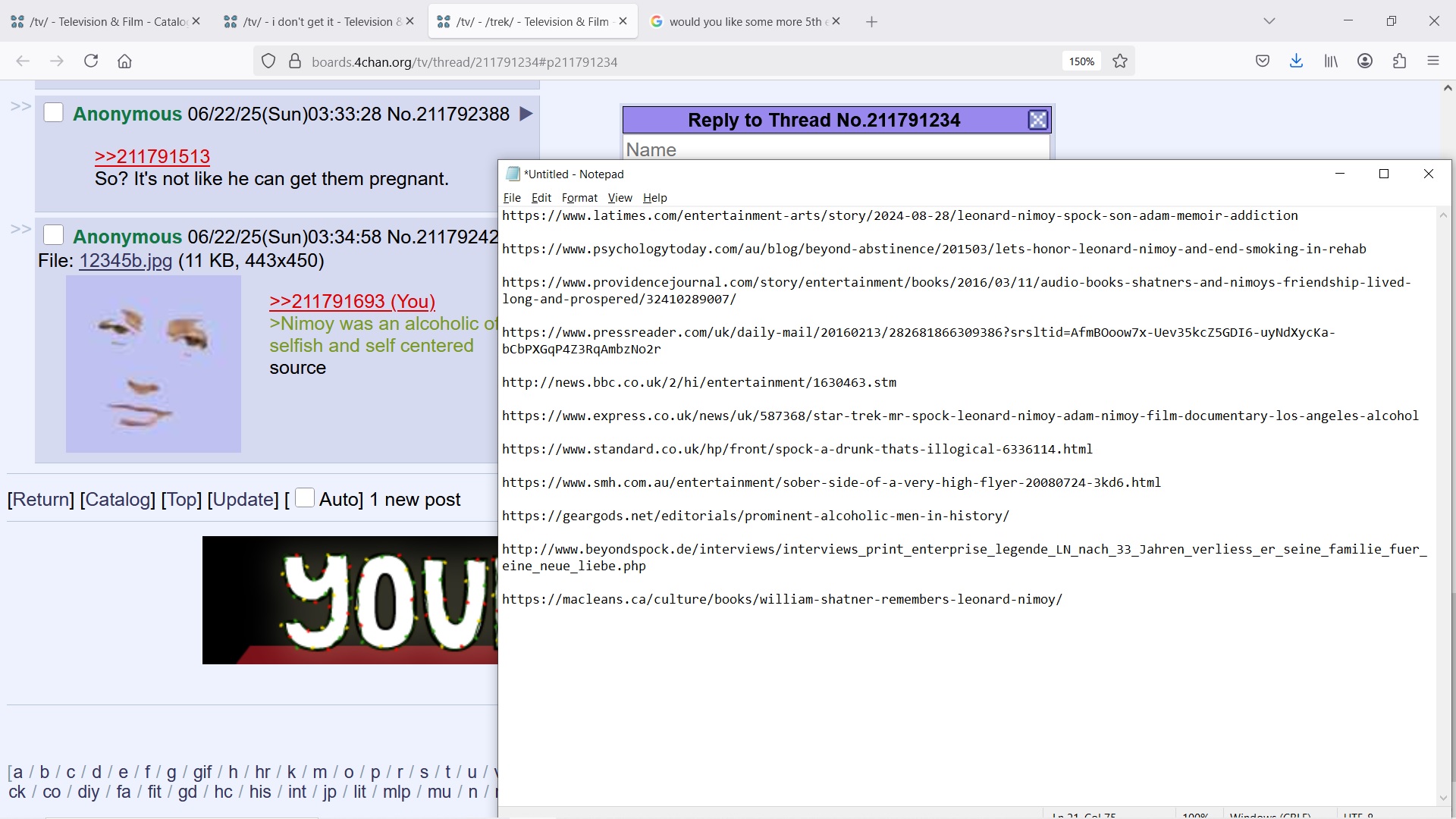Open Notepad View menu
1456x819 pixels.
click(620, 198)
